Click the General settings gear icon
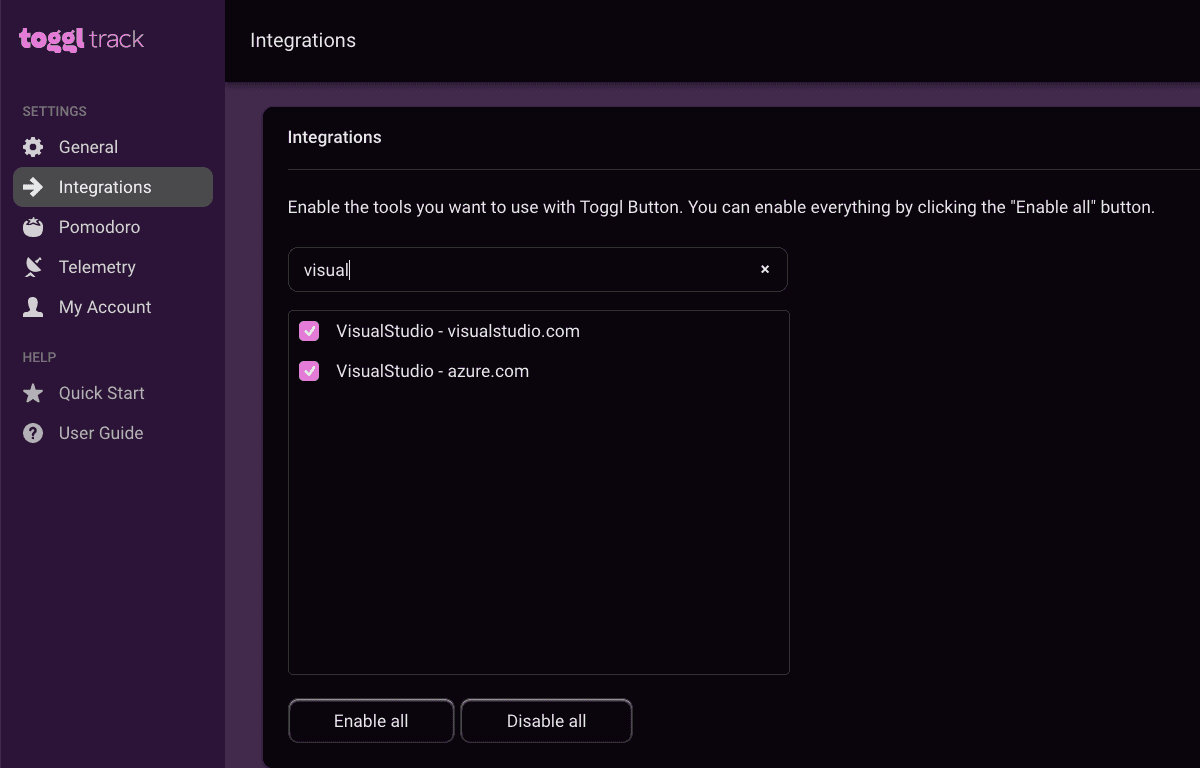Viewport: 1200px width, 768px height. 33,146
